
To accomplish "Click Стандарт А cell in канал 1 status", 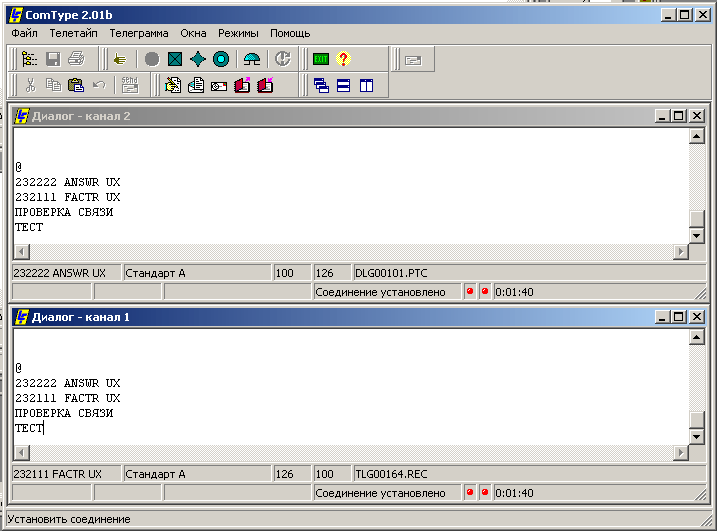I will (x=198, y=474).
